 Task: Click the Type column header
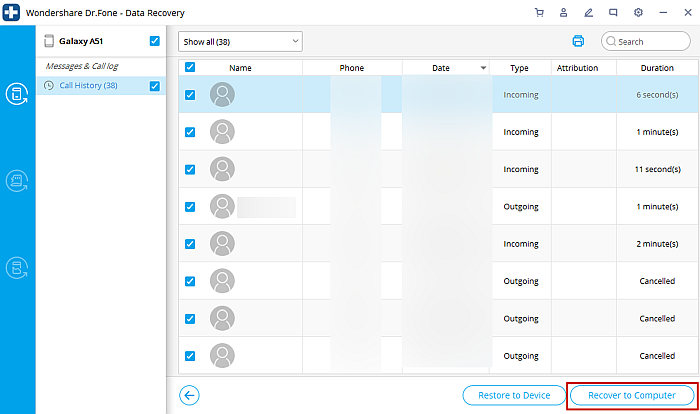[519, 68]
